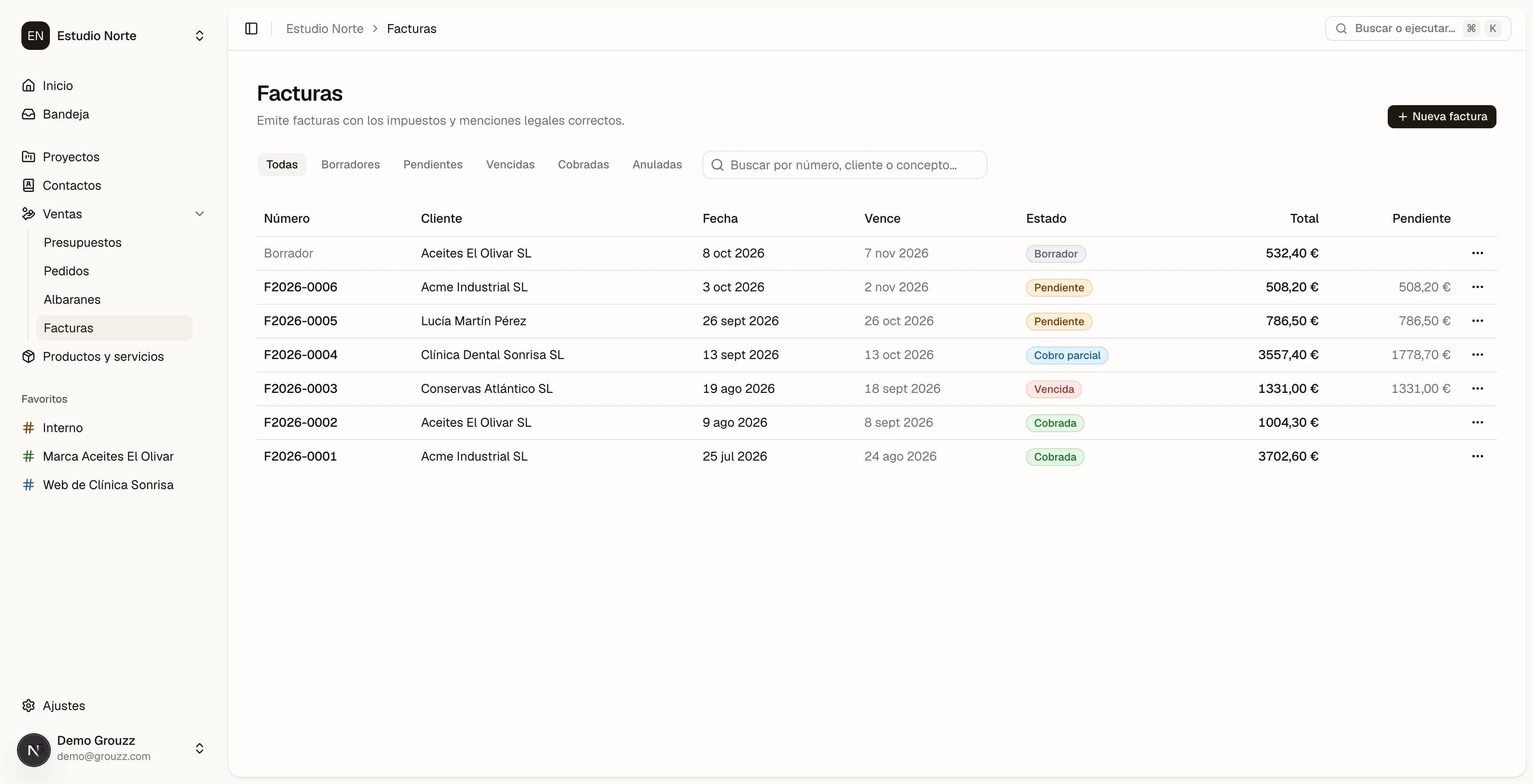Click the Vencida status badge
Image resolution: width=1533 pixels, height=784 pixels.
tap(1053, 390)
